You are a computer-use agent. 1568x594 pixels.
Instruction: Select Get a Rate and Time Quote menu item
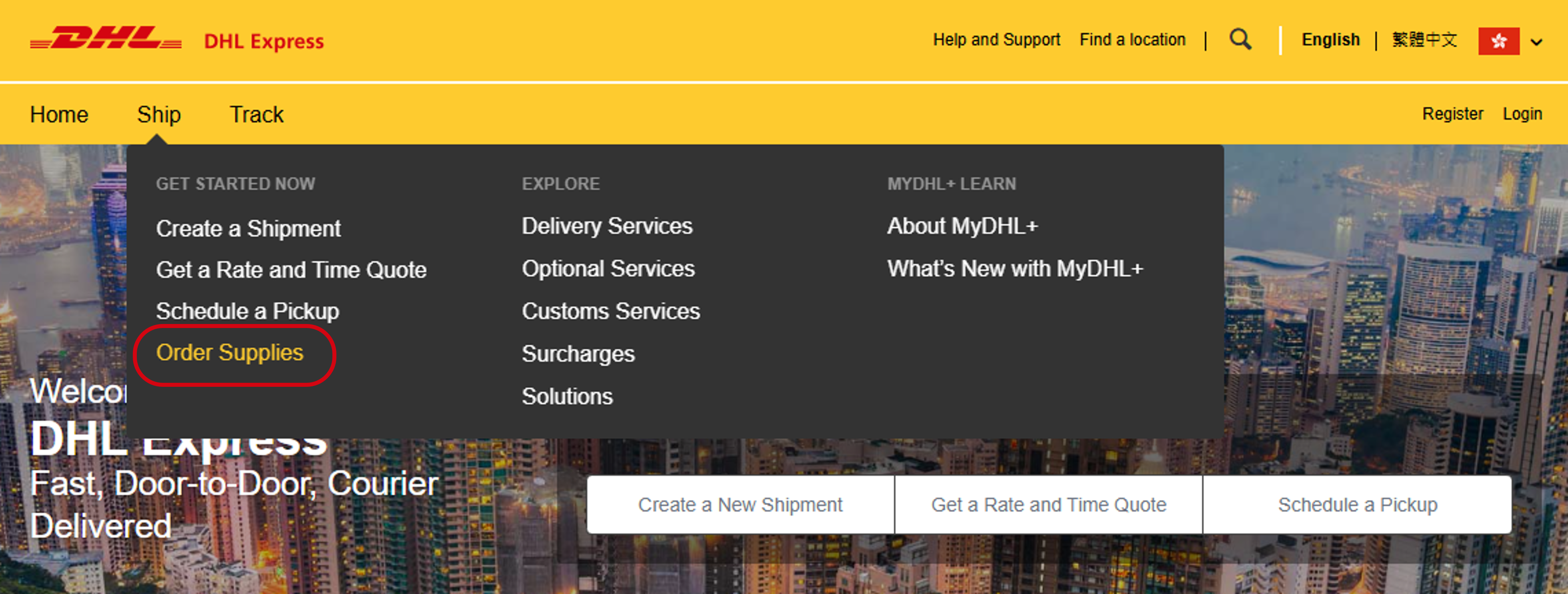point(291,270)
